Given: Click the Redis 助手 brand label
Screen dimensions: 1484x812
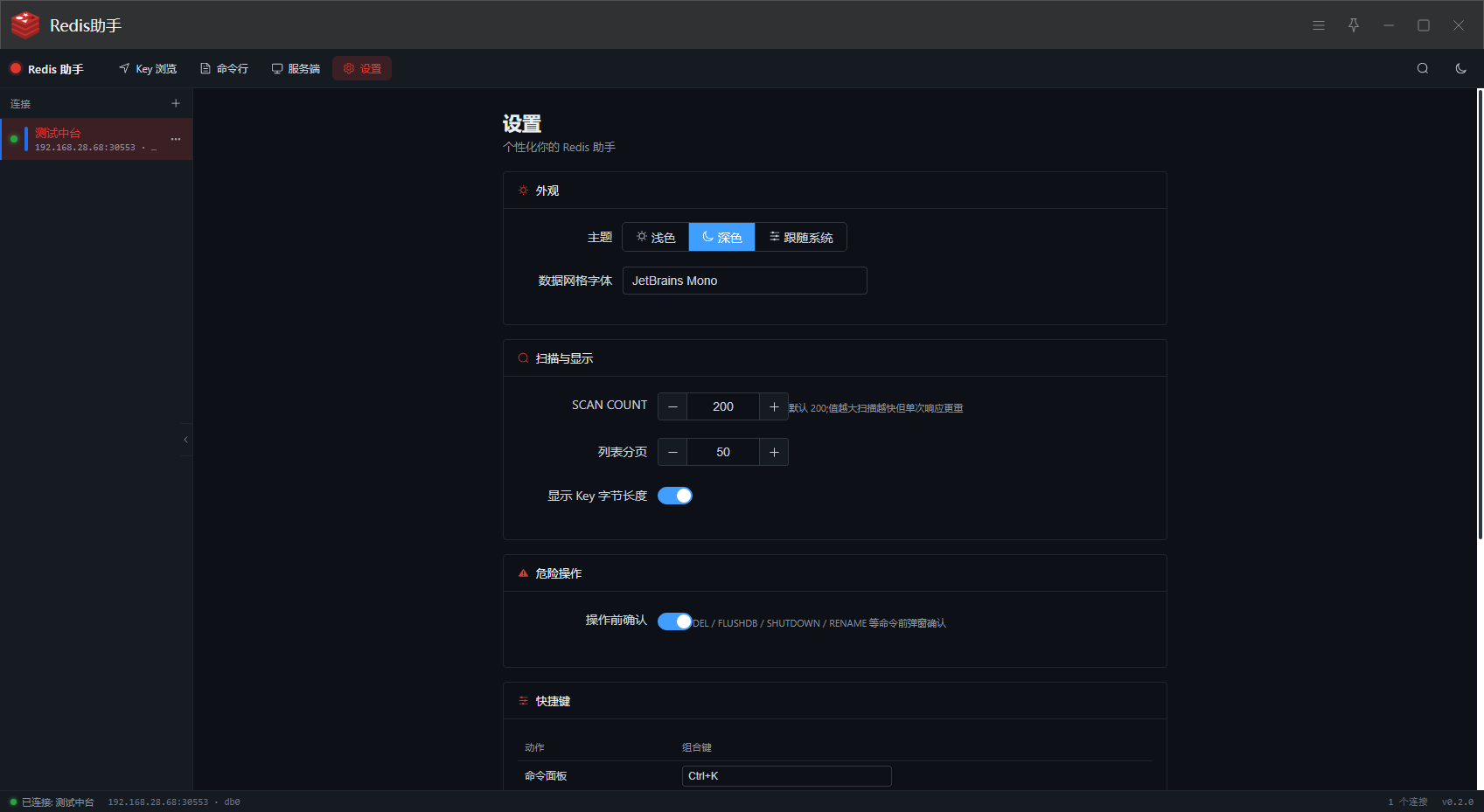Looking at the screenshot, I should [x=46, y=69].
